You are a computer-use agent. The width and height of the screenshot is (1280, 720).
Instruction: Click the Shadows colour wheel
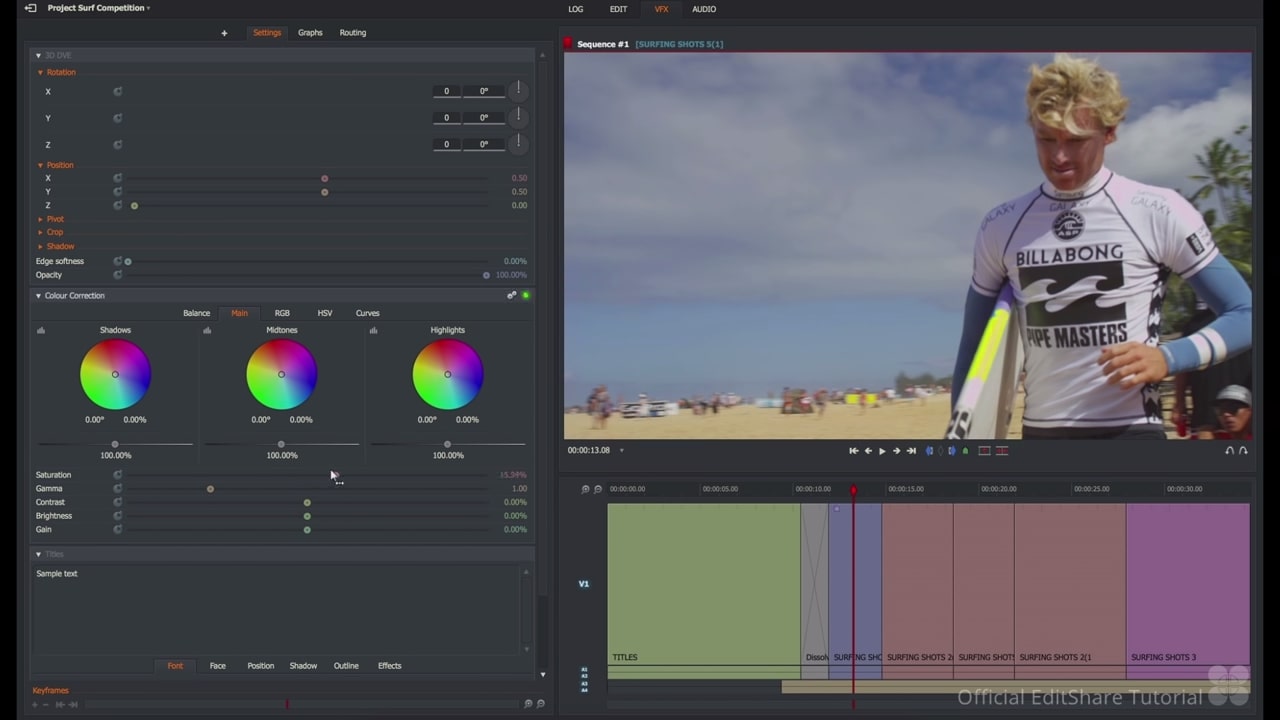pos(115,375)
